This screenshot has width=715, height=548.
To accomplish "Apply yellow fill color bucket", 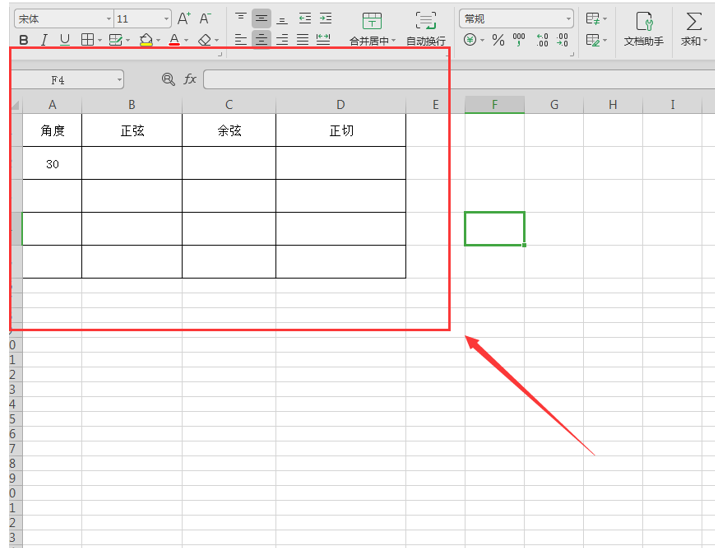I will (146, 40).
